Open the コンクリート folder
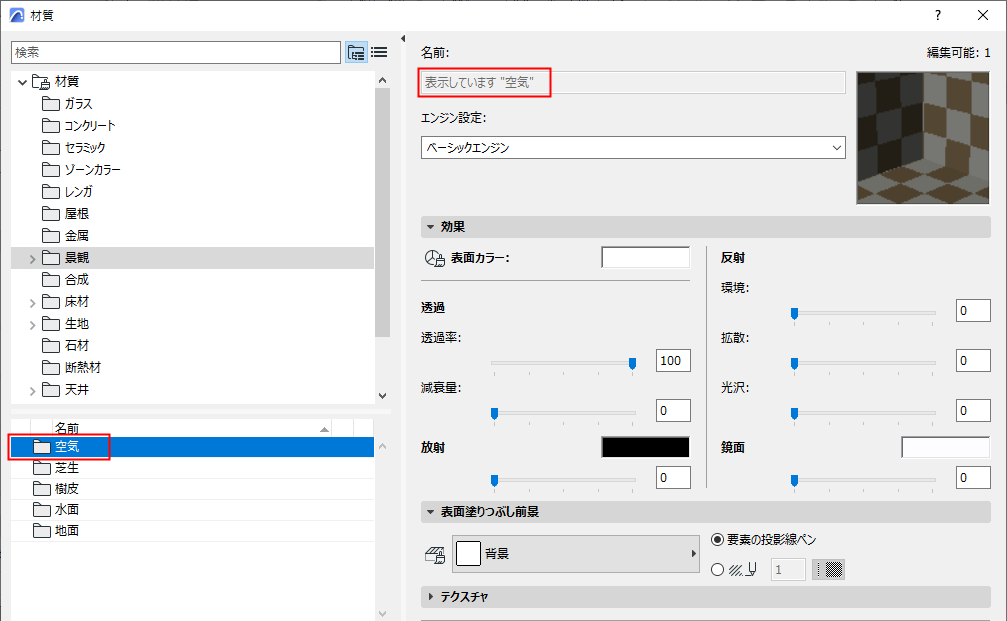Viewport: 1007px width, 621px height. (79, 125)
